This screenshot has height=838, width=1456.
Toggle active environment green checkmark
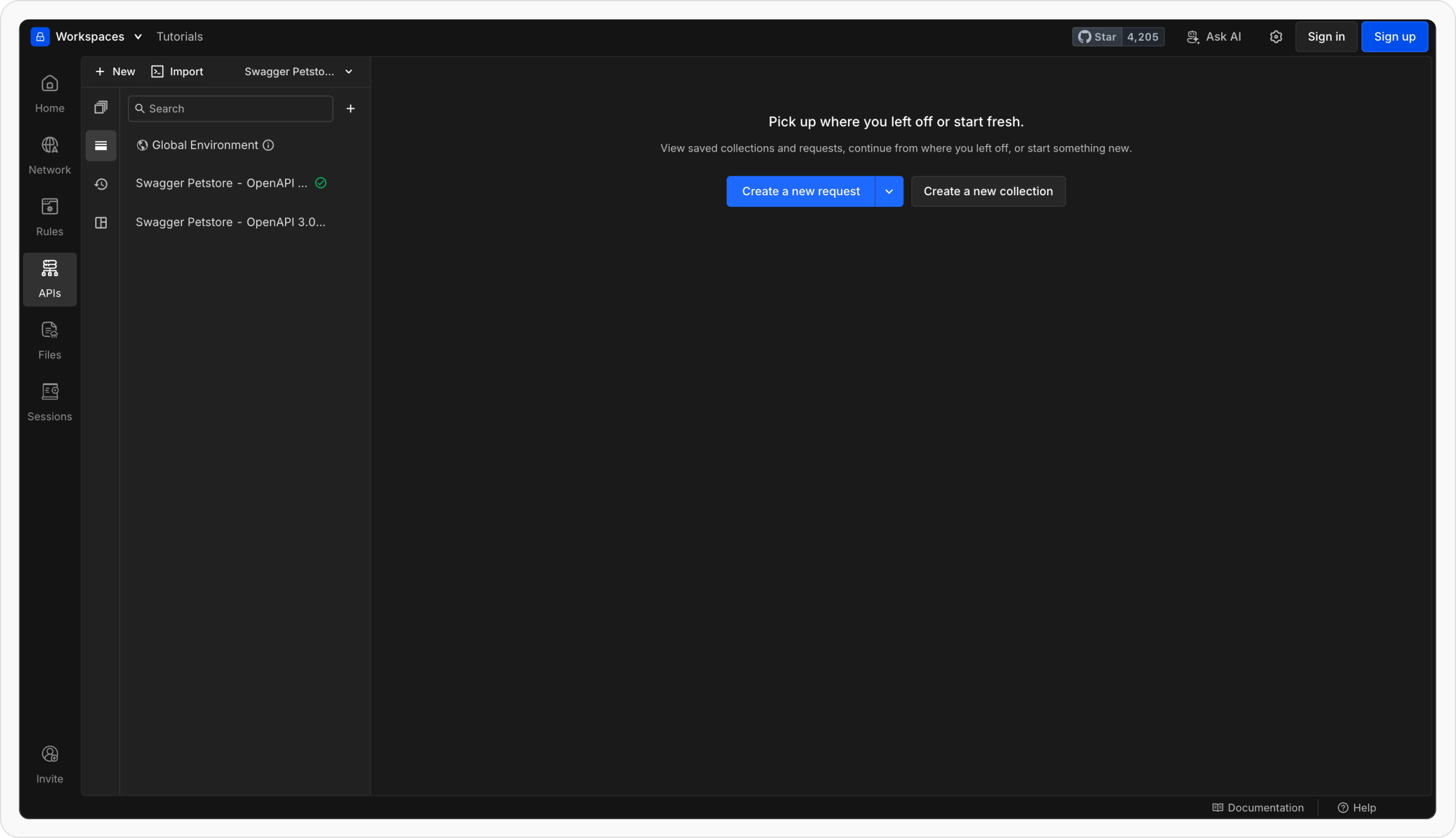[x=321, y=183]
